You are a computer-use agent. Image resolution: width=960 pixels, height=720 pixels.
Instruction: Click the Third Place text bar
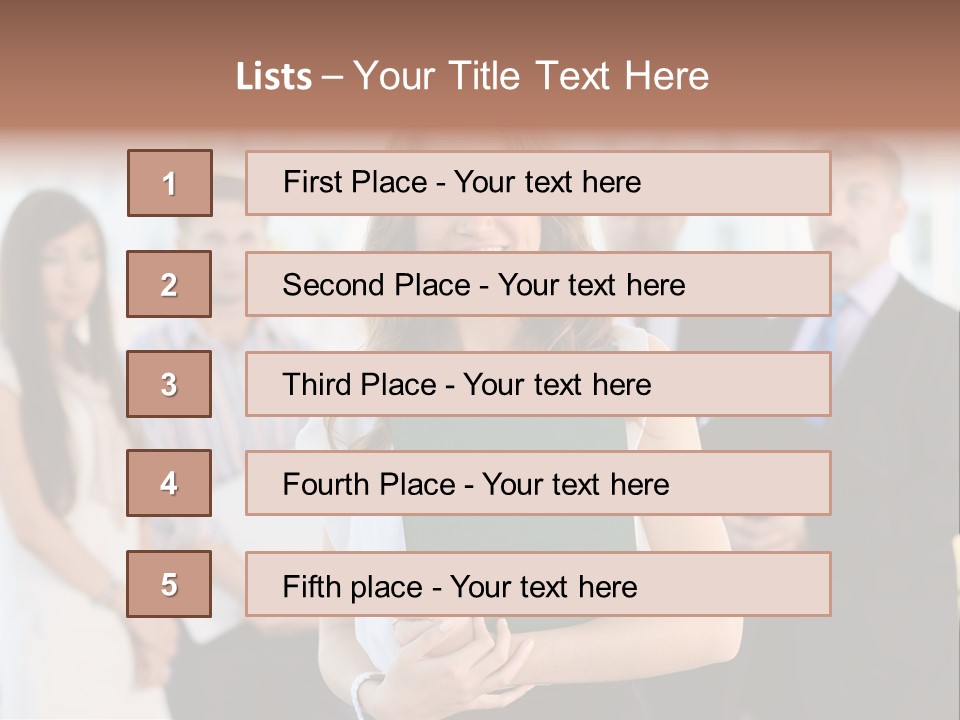click(538, 384)
